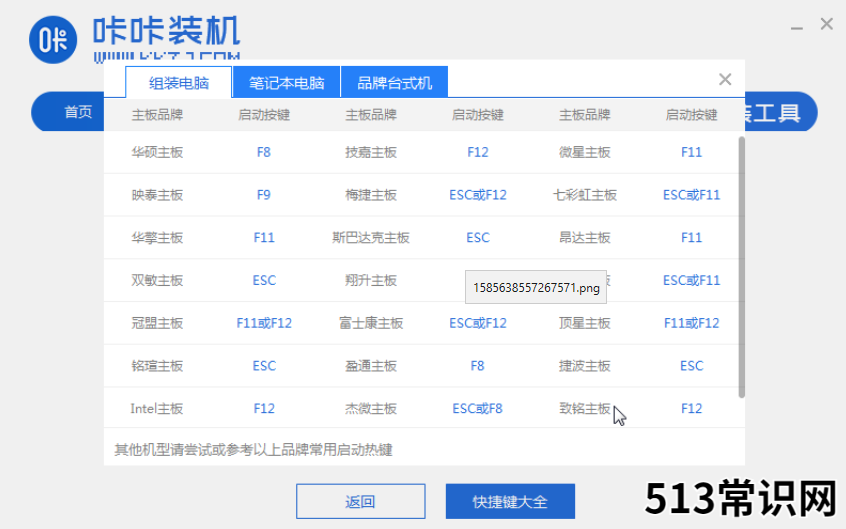
Task: Click the 咔咔装机 round logo icon
Action: [x=53, y=40]
